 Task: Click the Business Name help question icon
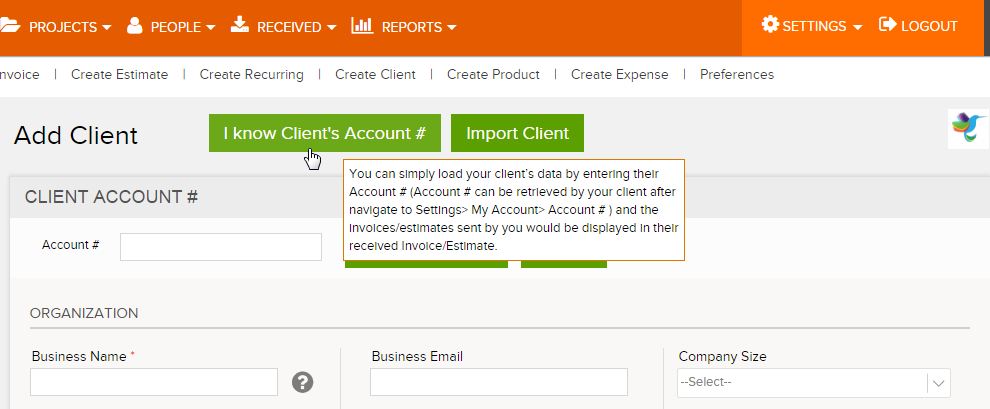pos(304,382)
